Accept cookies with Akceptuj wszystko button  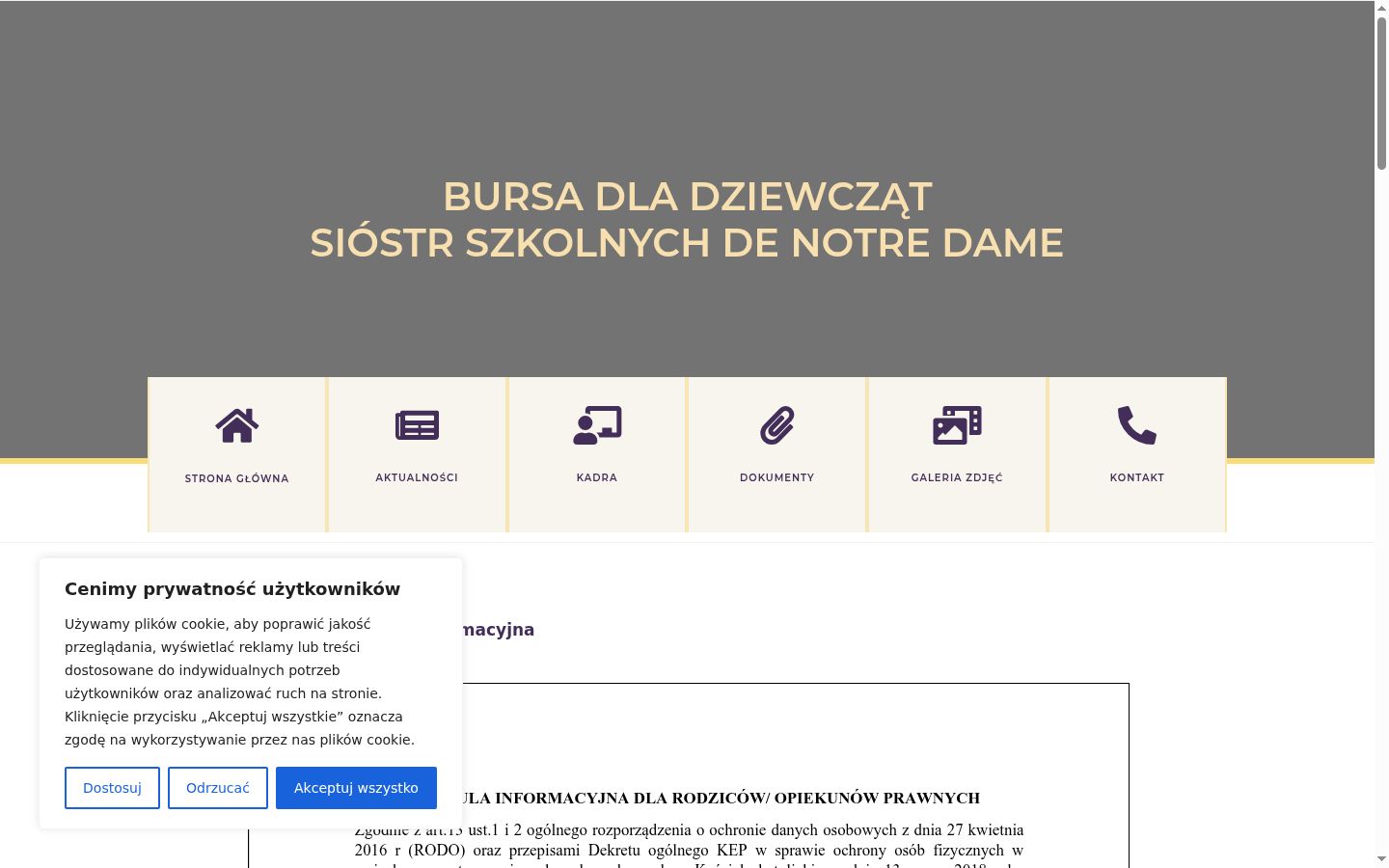coord(356,788)
